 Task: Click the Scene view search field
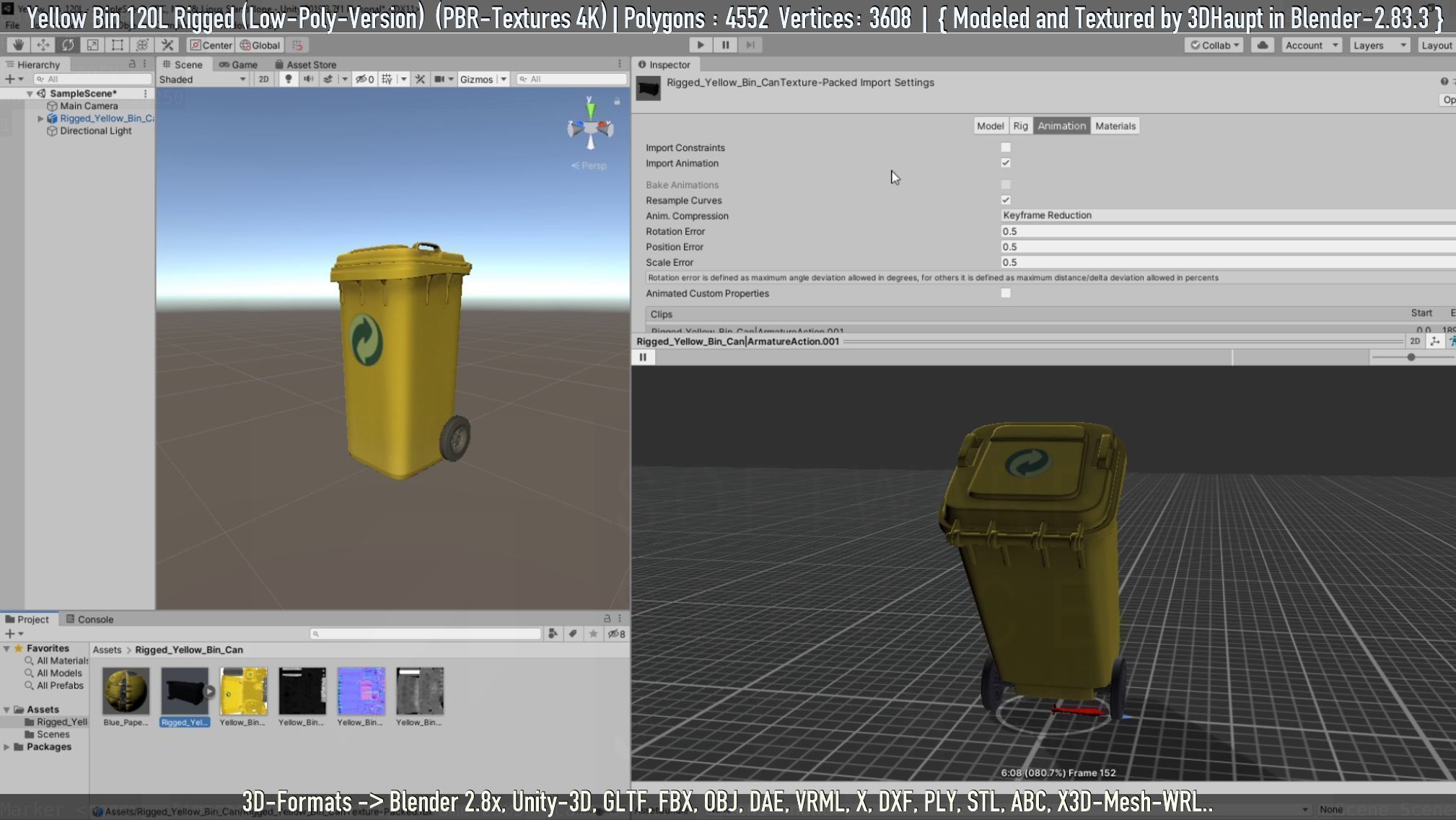(x=571, y=79)
